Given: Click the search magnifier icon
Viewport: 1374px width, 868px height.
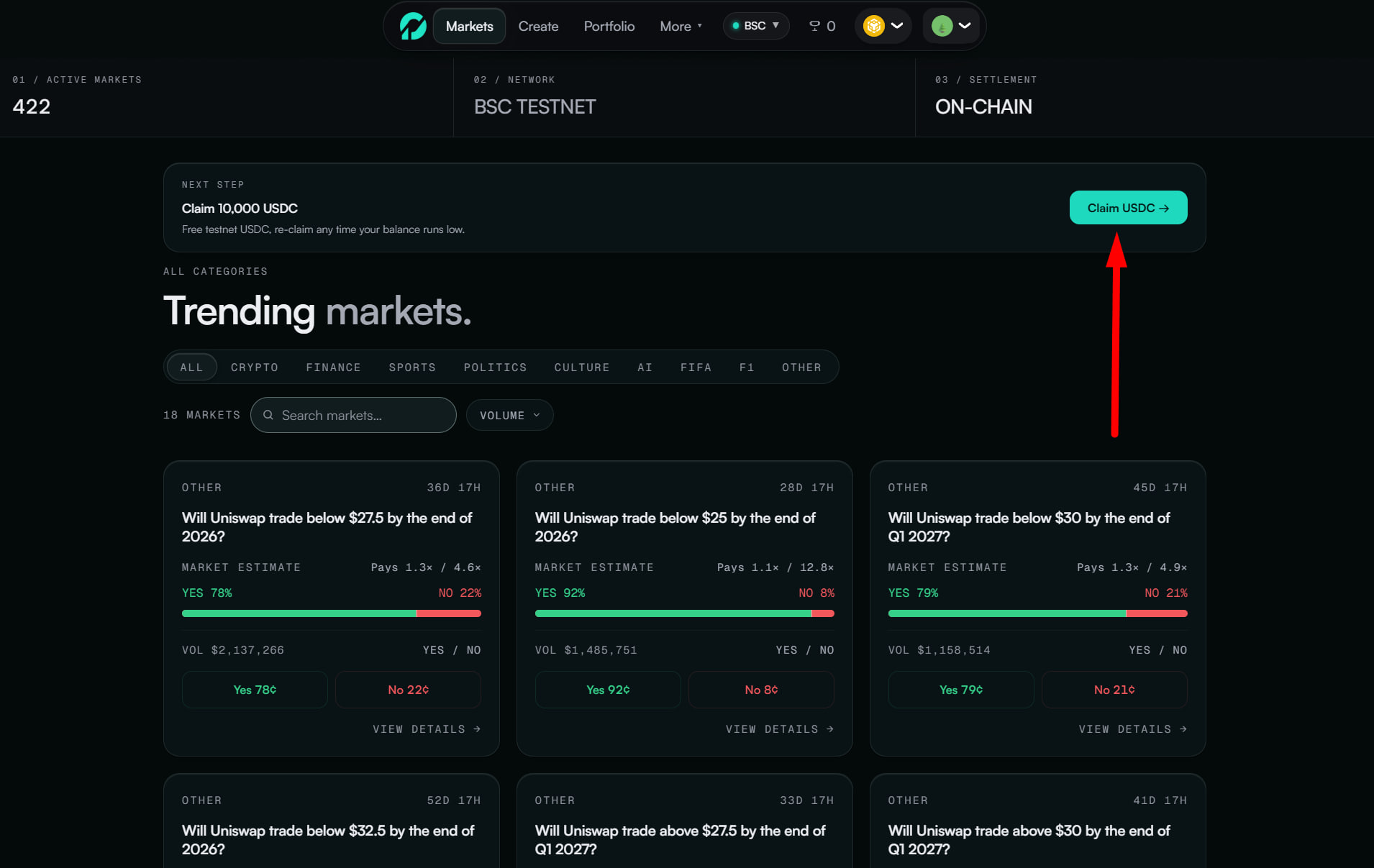Looking at the screenshot, I should tap(268, 415).
